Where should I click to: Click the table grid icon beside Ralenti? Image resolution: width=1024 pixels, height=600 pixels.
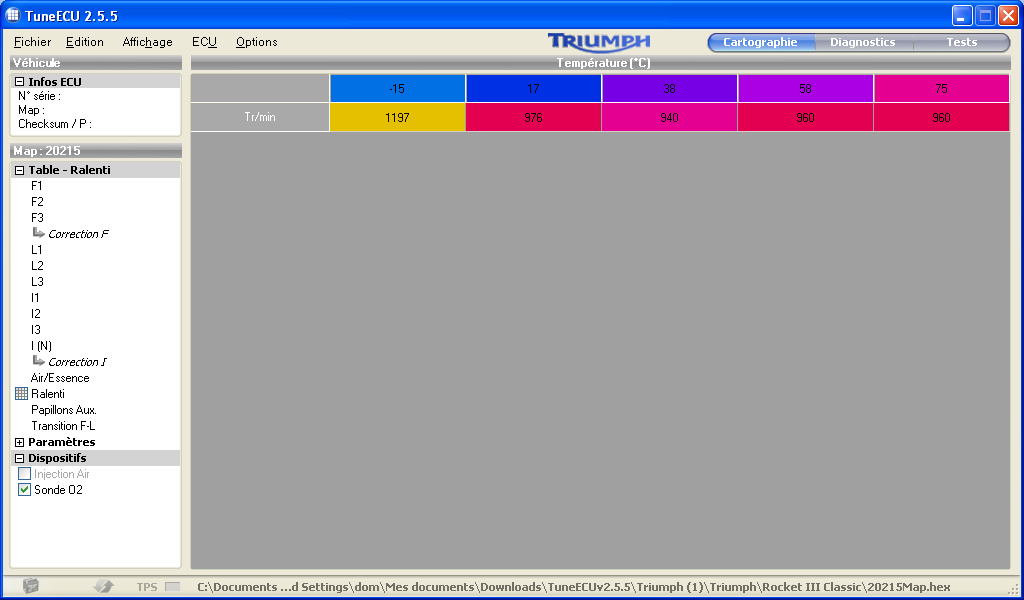pyautogui.click(x=22, y=394)
